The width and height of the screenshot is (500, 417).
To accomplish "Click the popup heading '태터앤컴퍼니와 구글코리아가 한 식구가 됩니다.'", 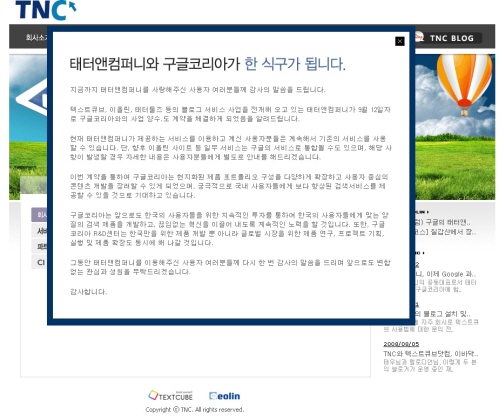I will pyautogui.click(x=207, y=64).
